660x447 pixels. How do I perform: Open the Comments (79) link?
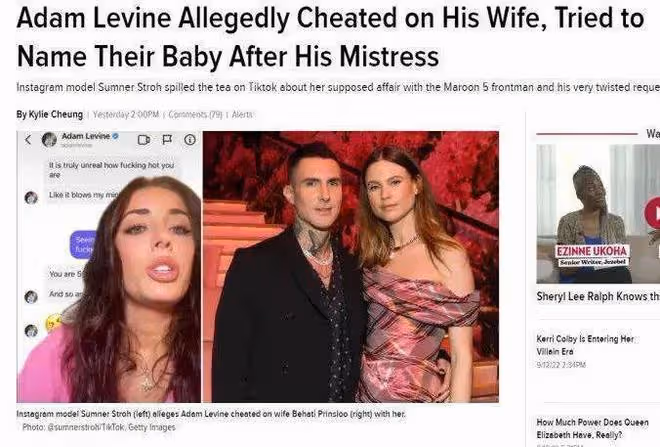[195, 114]
